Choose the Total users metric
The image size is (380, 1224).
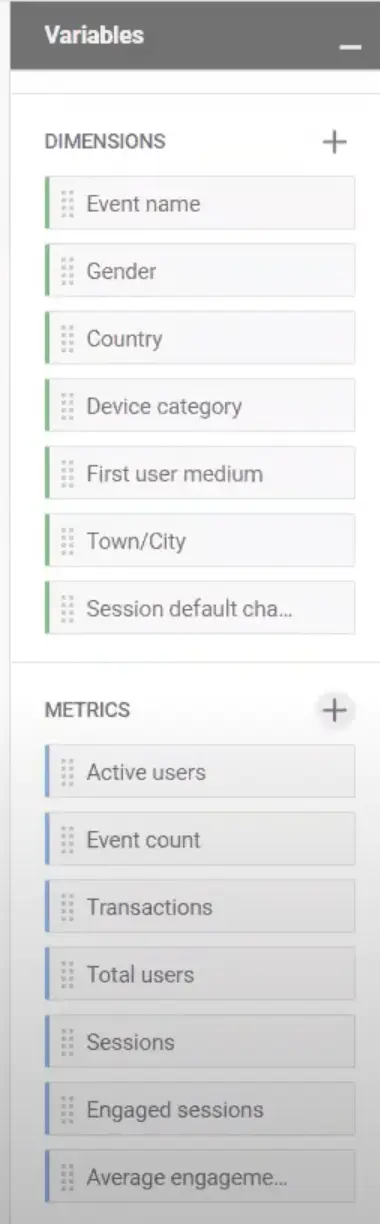point(200,974)
